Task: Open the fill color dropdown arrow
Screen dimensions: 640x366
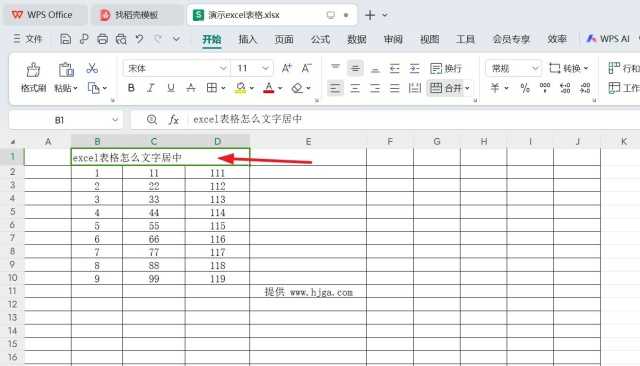Action: coord(252,88)
